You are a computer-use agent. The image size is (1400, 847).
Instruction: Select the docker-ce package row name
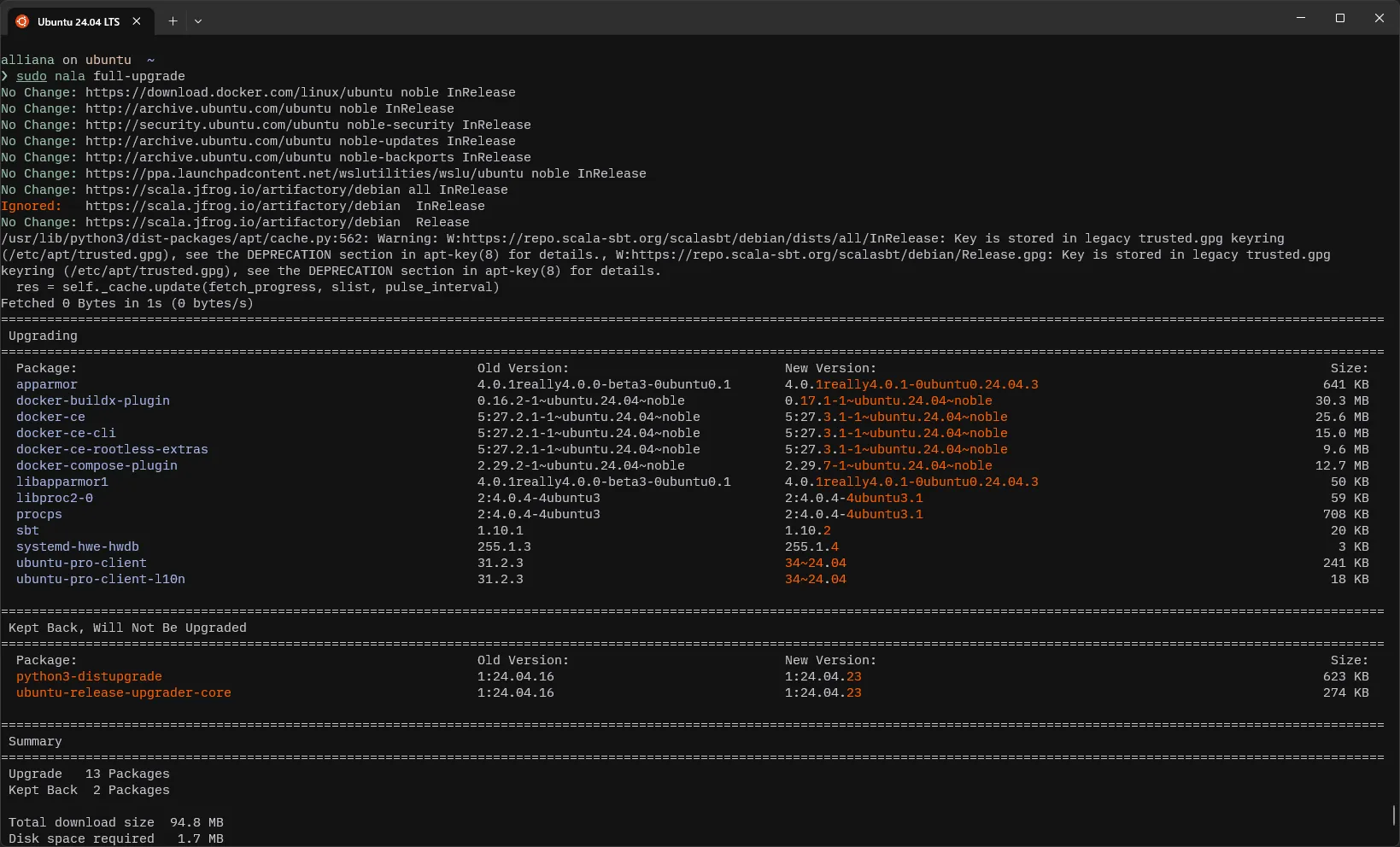(50, 417)
